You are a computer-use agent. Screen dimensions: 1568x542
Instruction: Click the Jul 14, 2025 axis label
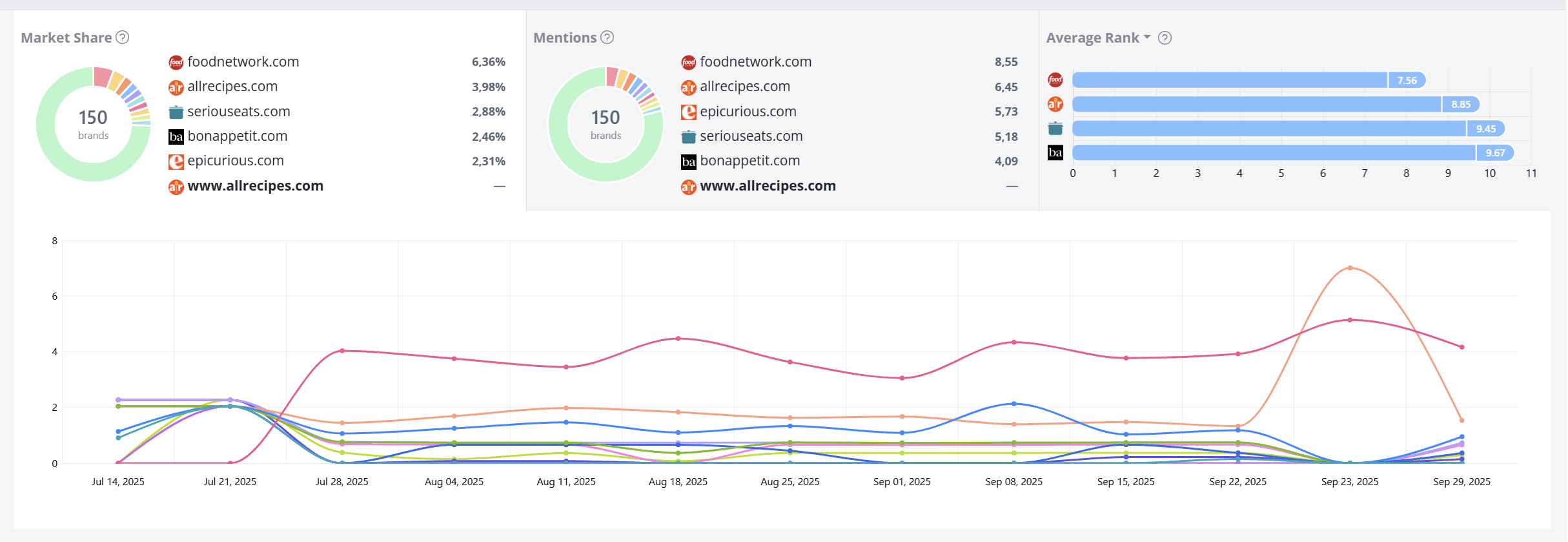[x=118, y=482]
